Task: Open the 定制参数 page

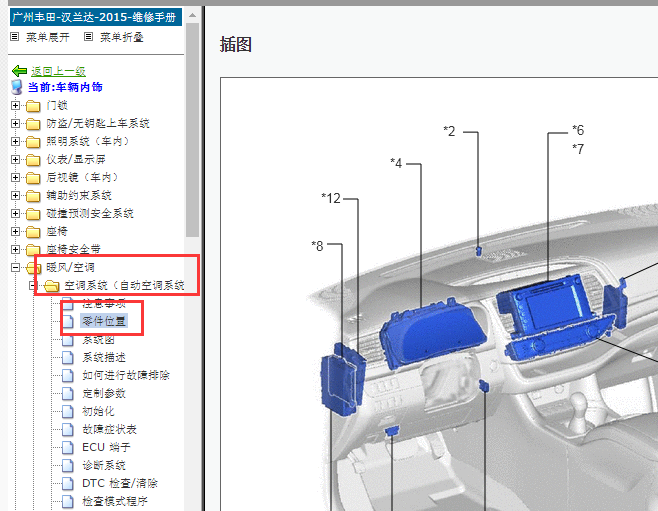Action: [104, 394]
